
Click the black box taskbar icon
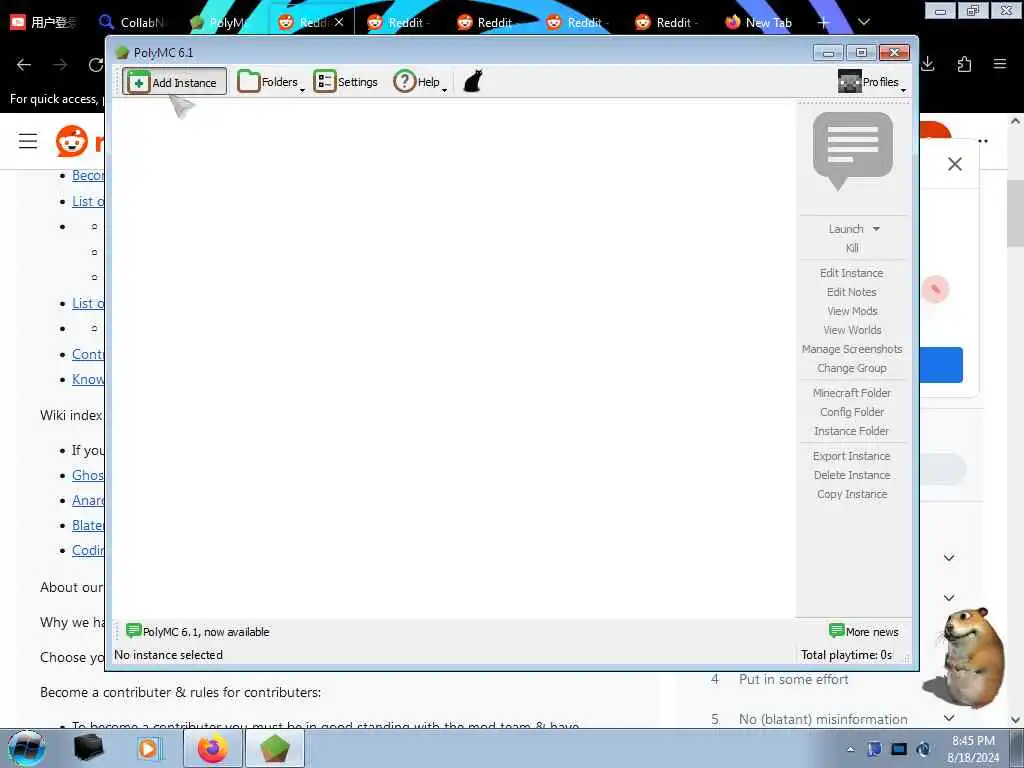click(88, 748)
